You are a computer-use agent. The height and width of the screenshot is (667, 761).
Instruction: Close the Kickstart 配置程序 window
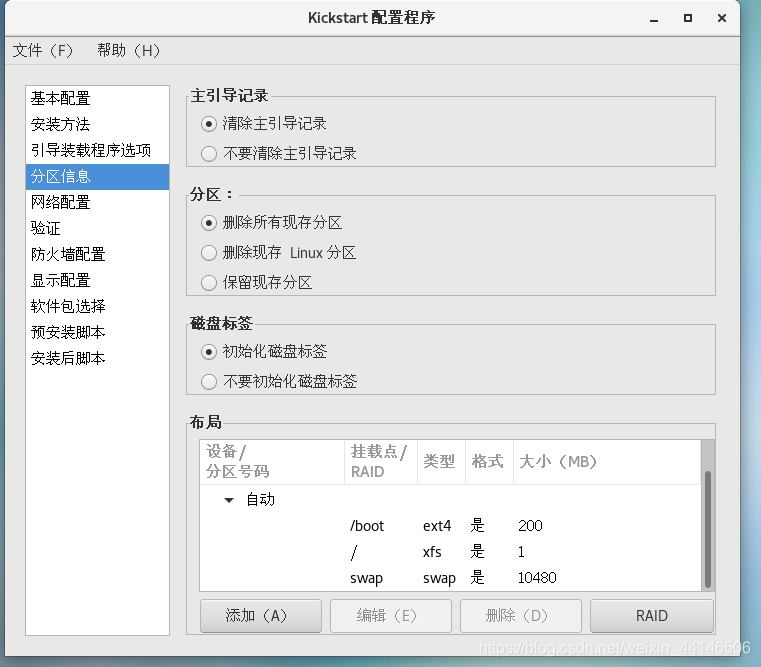coord(722,18)
